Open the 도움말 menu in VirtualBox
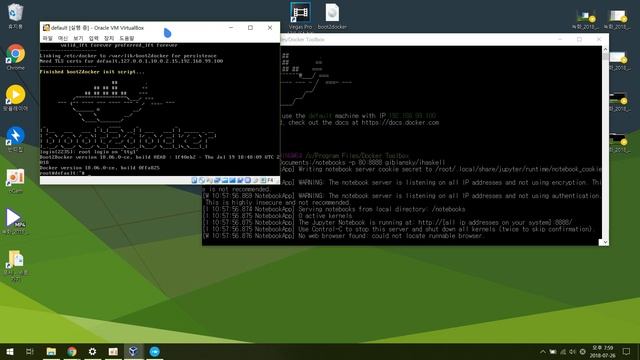 [127, 38]
